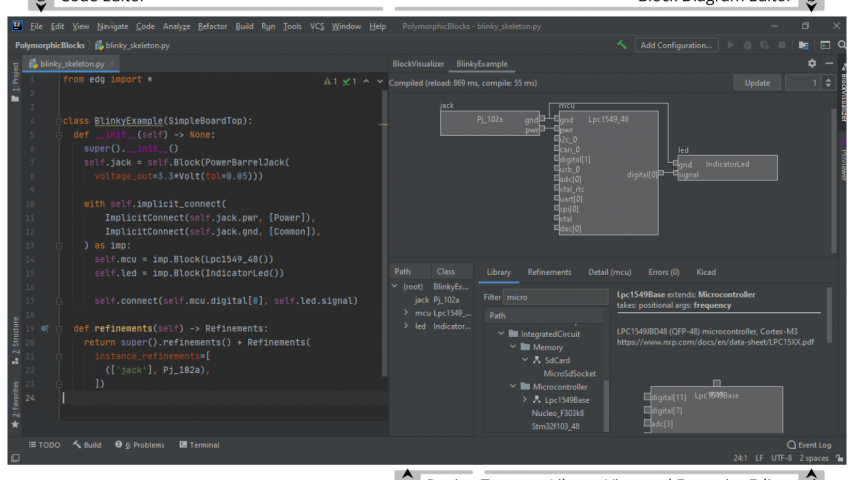The height and width of the screenshot is (480, 854).
Task: Open the Event Log from the status bar
Action: (808, 445)
